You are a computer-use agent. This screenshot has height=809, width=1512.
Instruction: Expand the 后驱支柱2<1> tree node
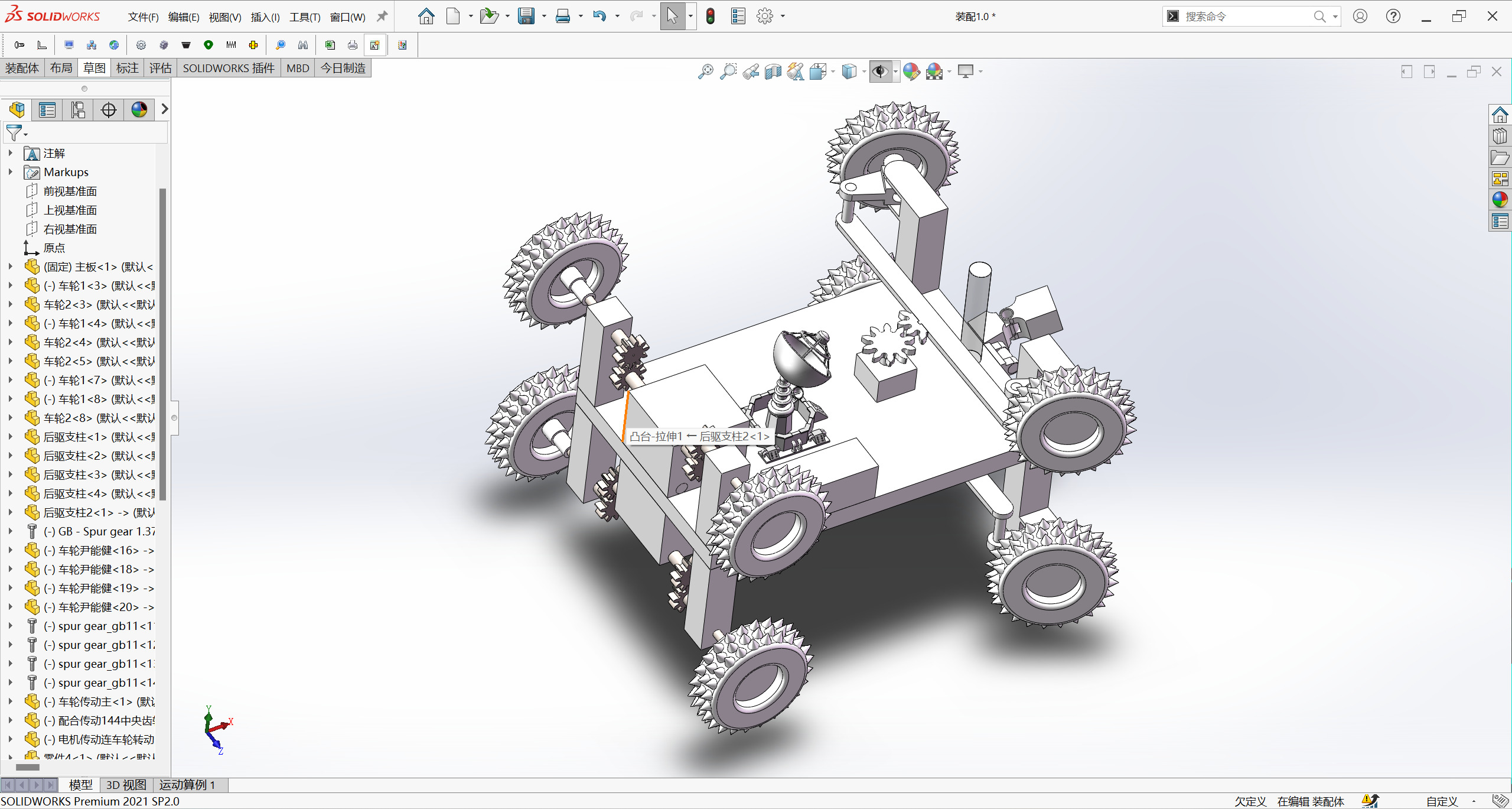10,512
